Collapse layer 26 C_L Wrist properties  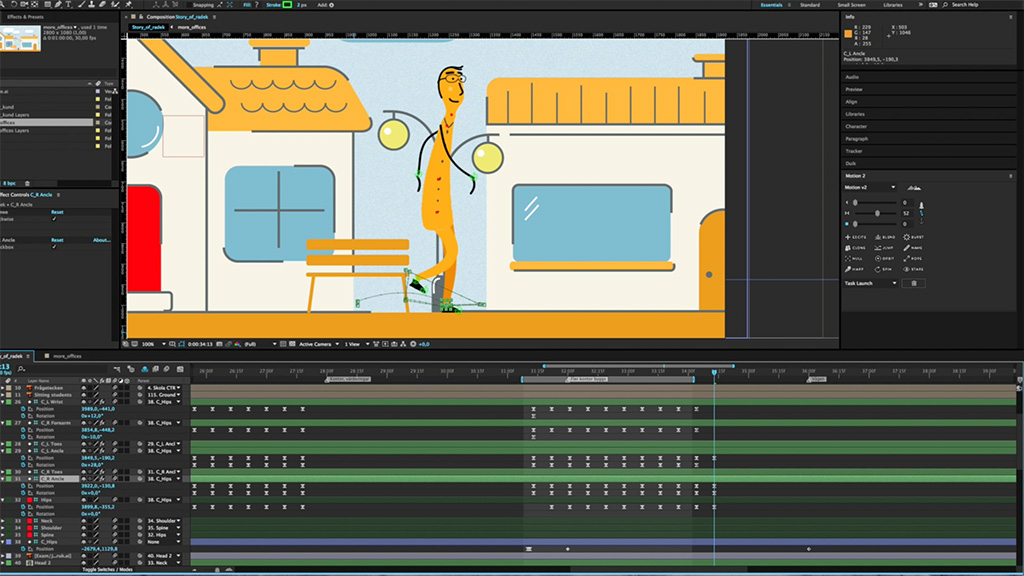tap(3, 402)
